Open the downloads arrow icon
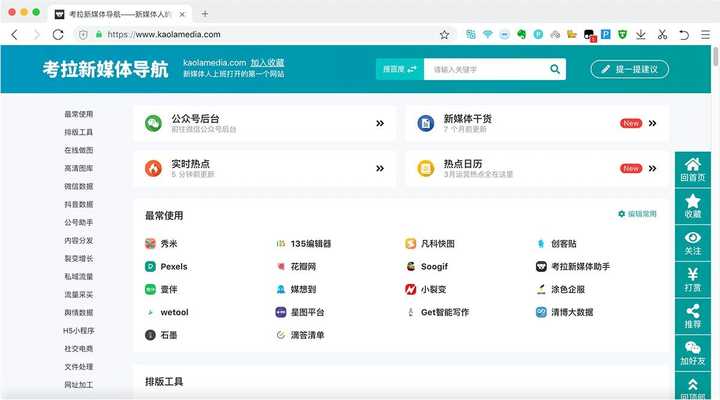Image resolution: width=720 pixels, height=400 pixels. coord(641,34)
